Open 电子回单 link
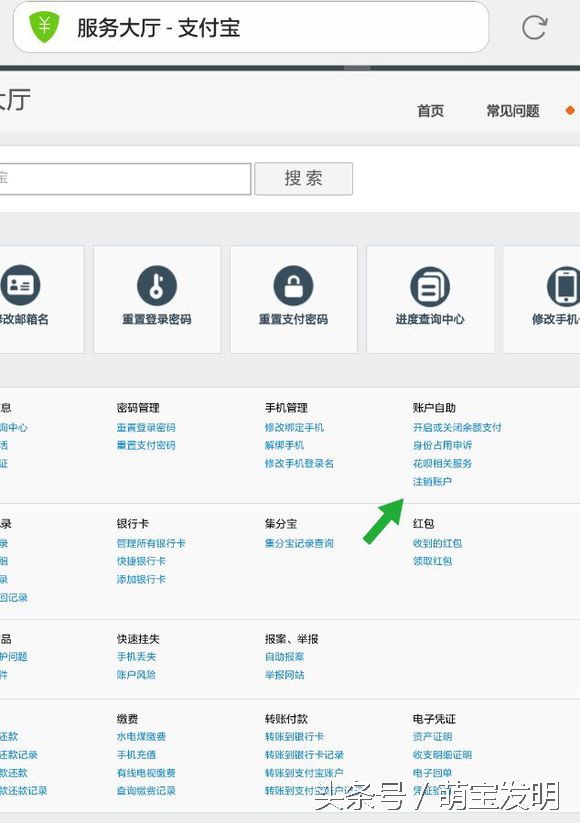This screenshot has width=580, height=823. [x=432, y=773]
